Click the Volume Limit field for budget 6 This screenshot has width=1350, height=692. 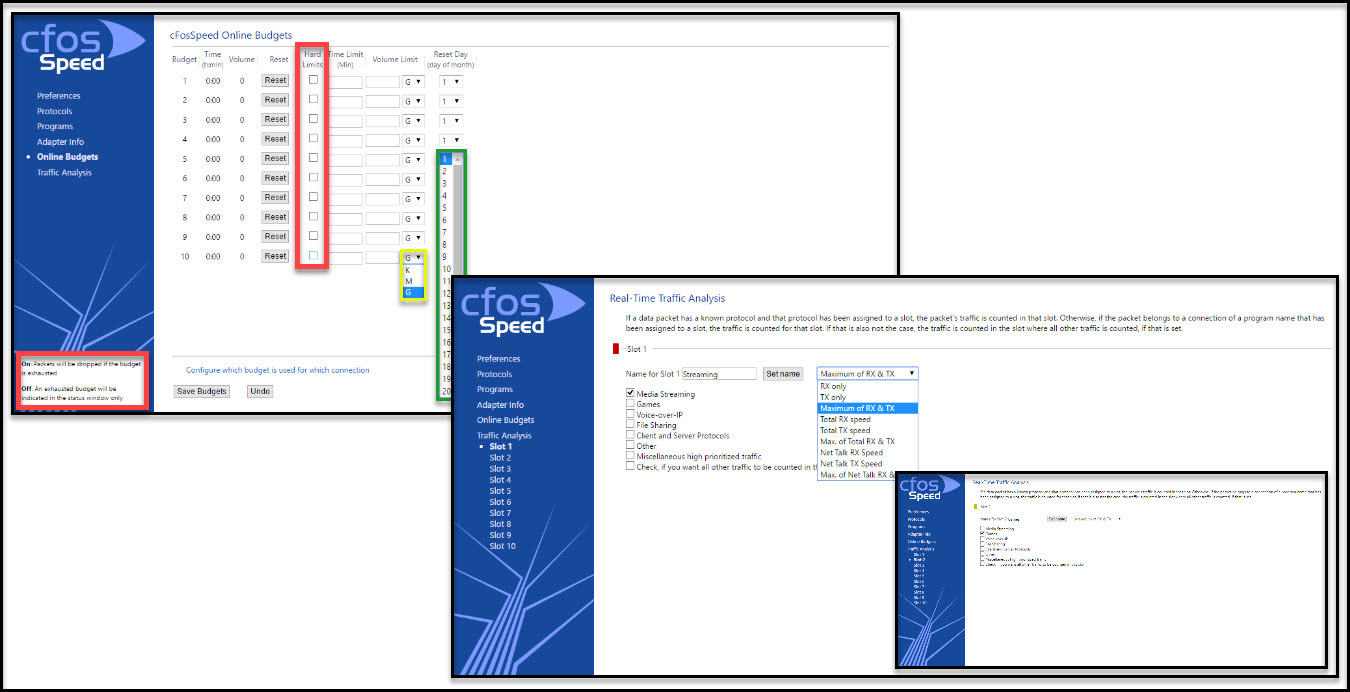tap(383, 179)
